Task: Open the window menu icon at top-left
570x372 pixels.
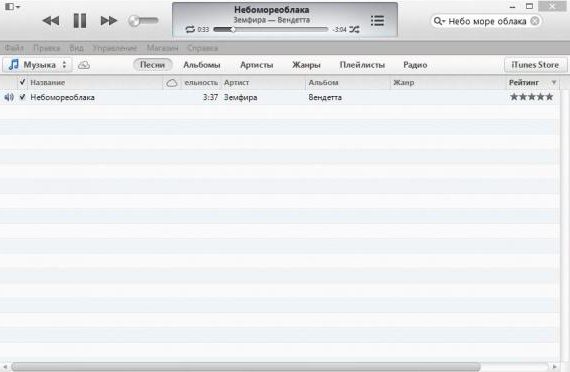Action: [12, 7]
